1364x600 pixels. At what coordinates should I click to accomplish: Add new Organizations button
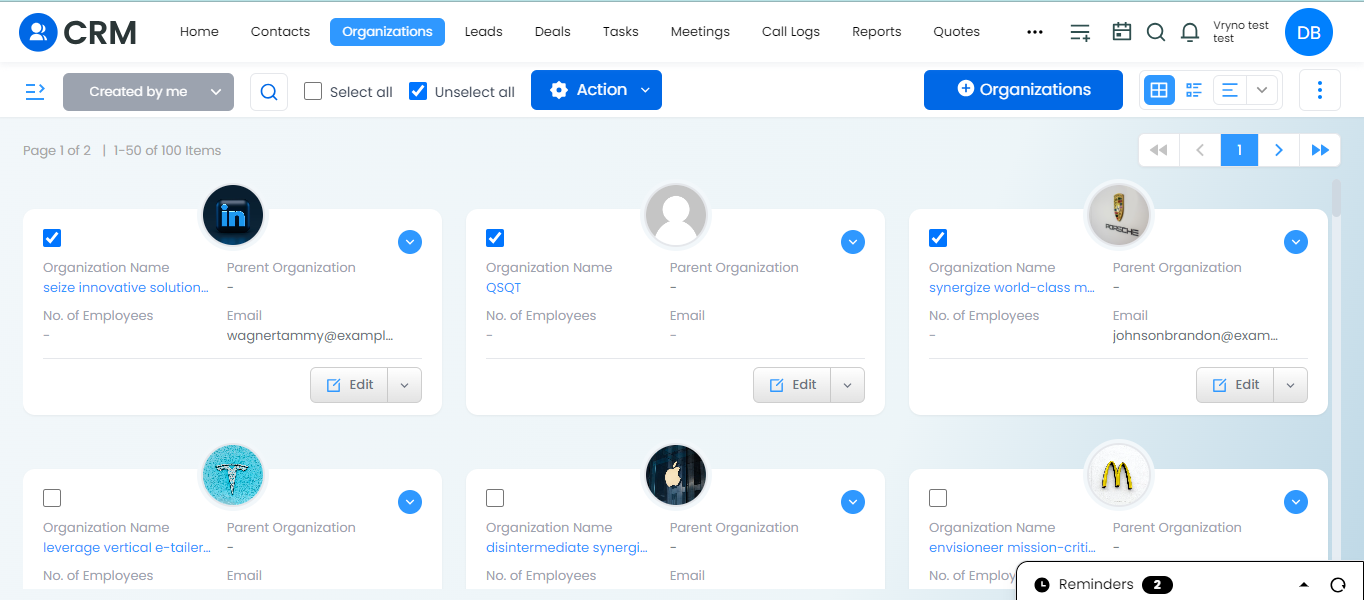[x=1023, y=90]
